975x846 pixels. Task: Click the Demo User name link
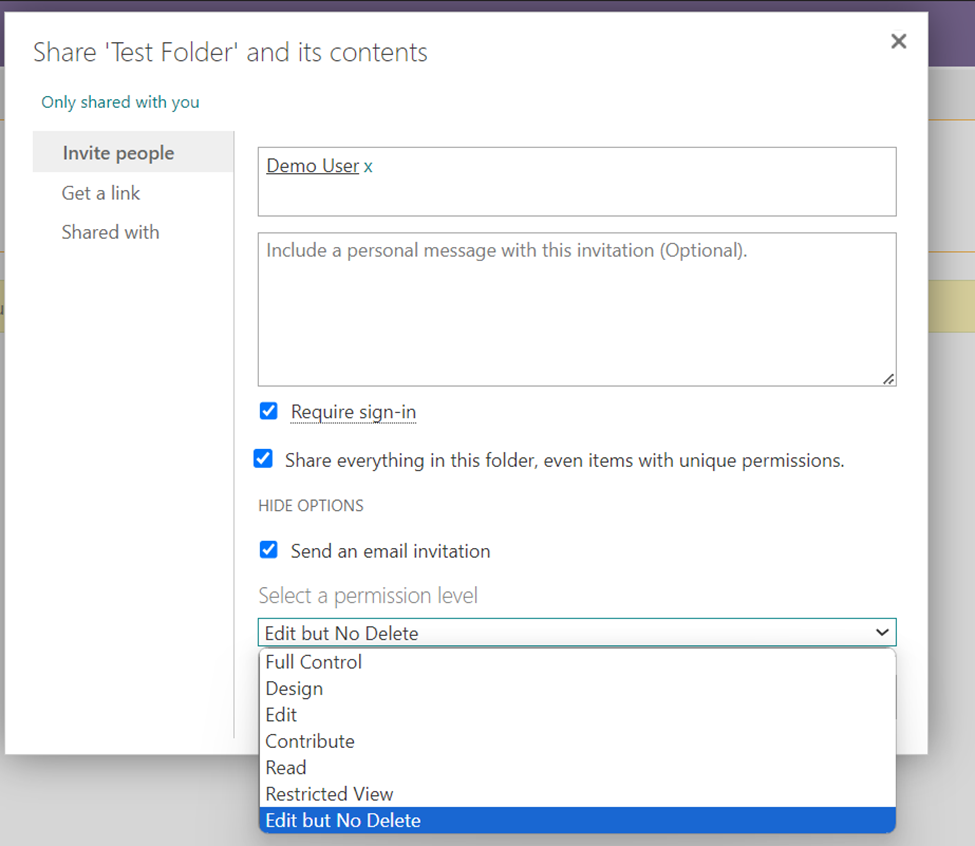(x=312, y=166)
